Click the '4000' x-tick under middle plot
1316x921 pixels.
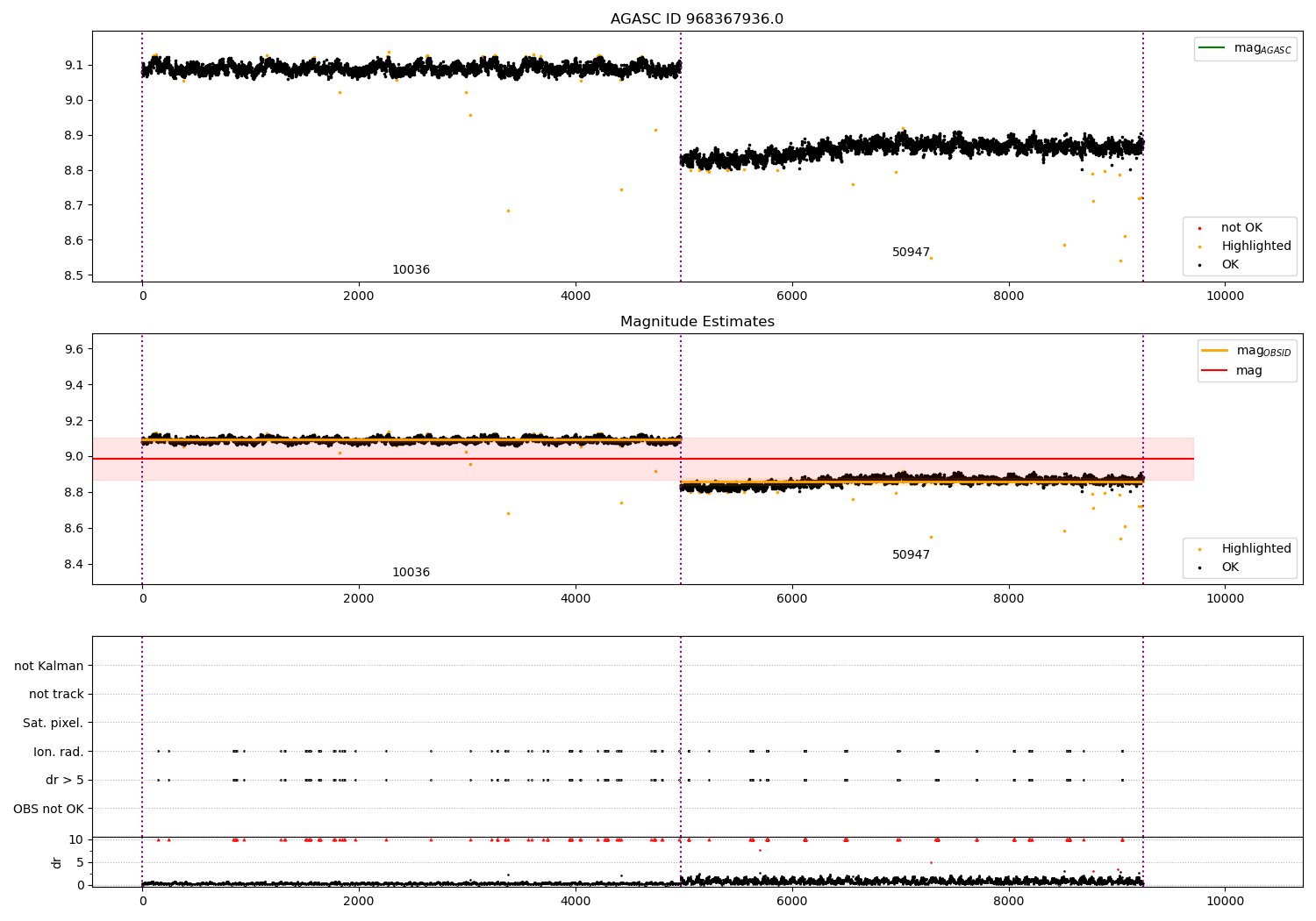tap(576, 599)
